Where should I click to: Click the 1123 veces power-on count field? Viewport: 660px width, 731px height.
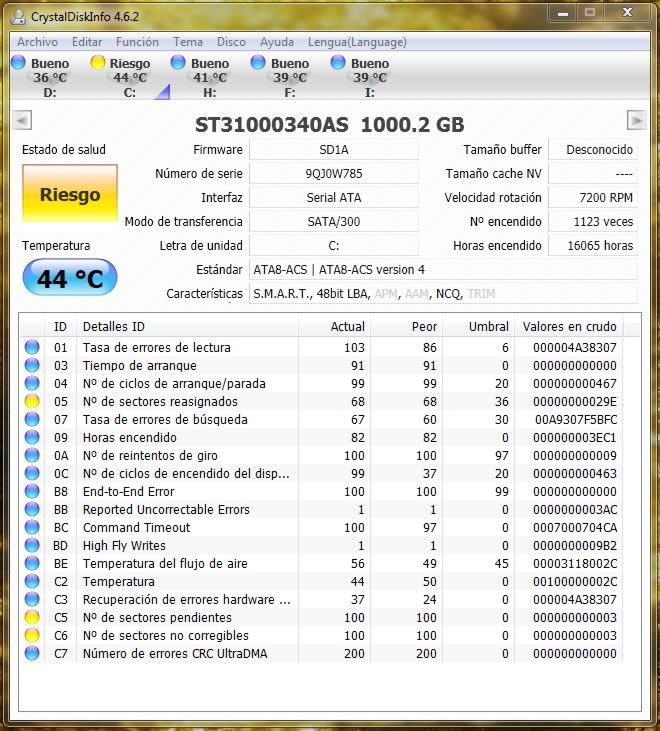[593, 222]
